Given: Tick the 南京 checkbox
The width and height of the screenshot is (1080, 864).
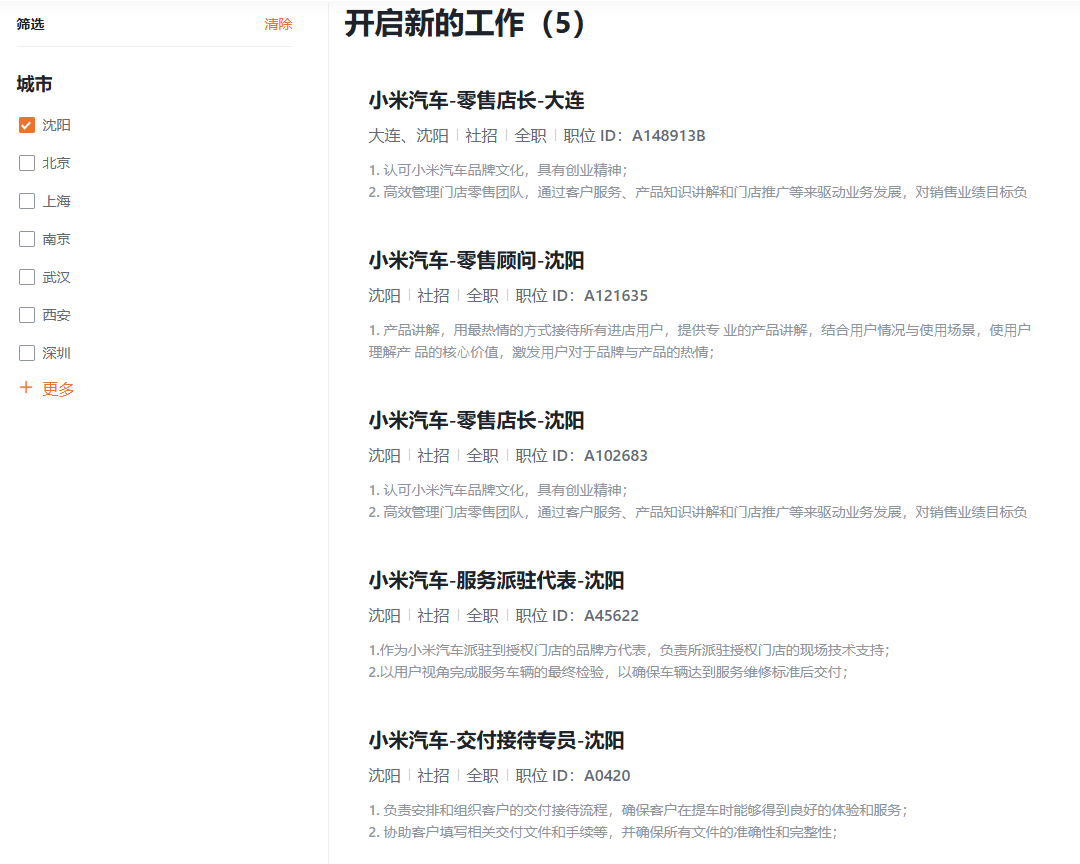Looking at the screenshot, I should point(27,239).
